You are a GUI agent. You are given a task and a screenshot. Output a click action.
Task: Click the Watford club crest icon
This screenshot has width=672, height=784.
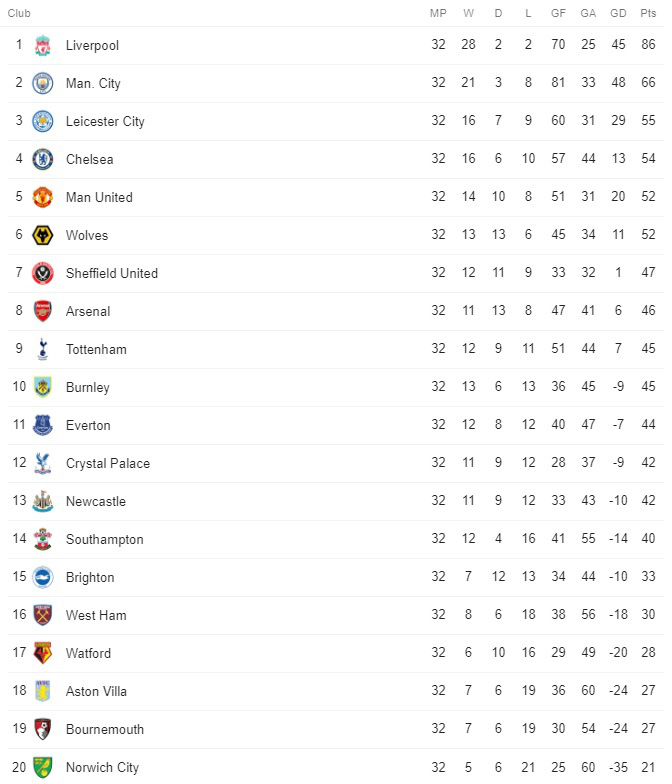coord(42,654)
